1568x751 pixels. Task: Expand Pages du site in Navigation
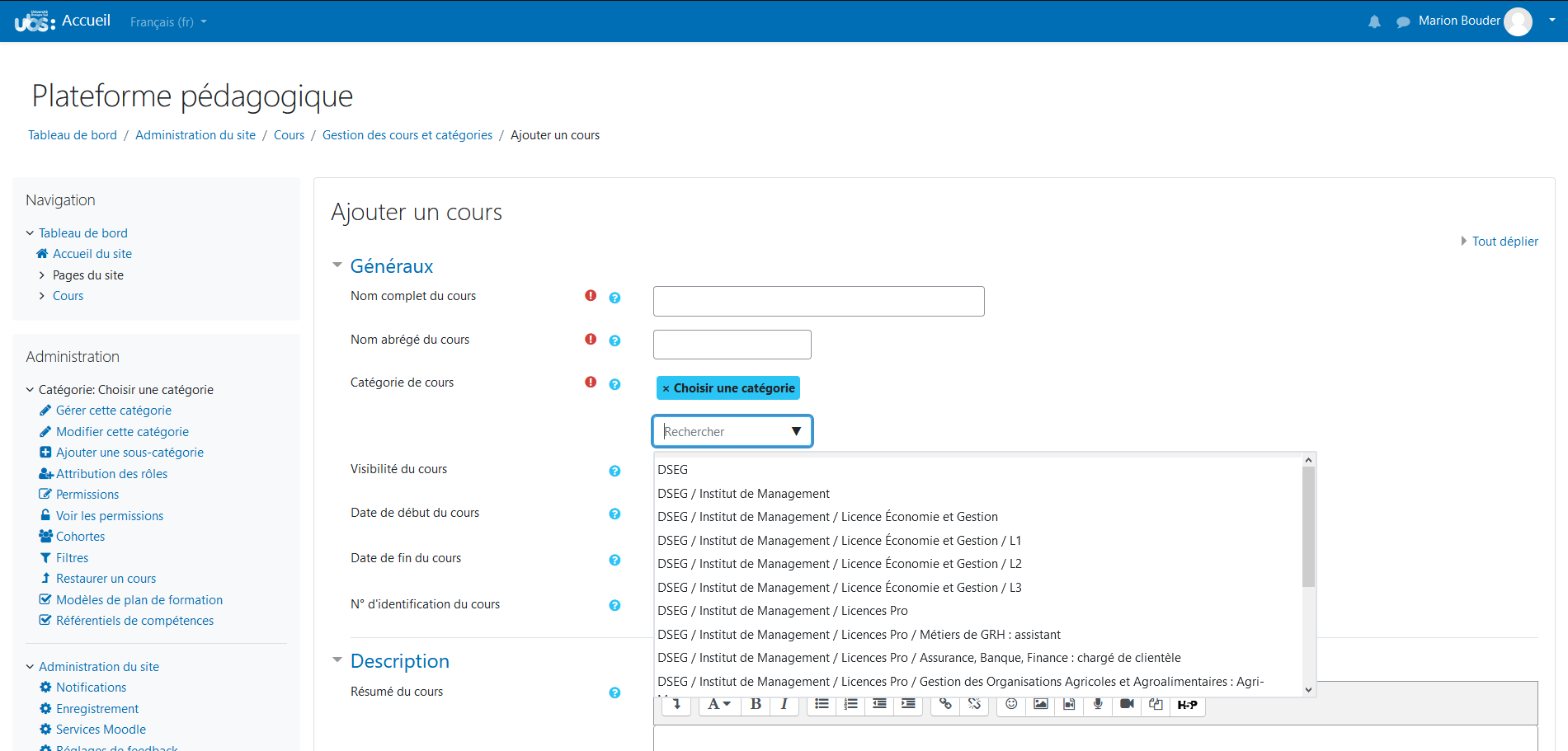42,275
